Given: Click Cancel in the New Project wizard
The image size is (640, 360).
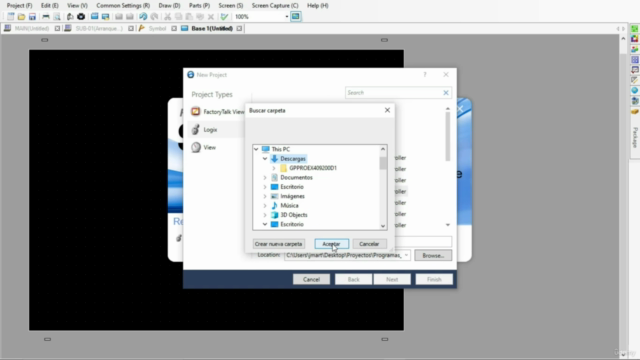Looking at the screenshot, I should [x=311, y=280].
